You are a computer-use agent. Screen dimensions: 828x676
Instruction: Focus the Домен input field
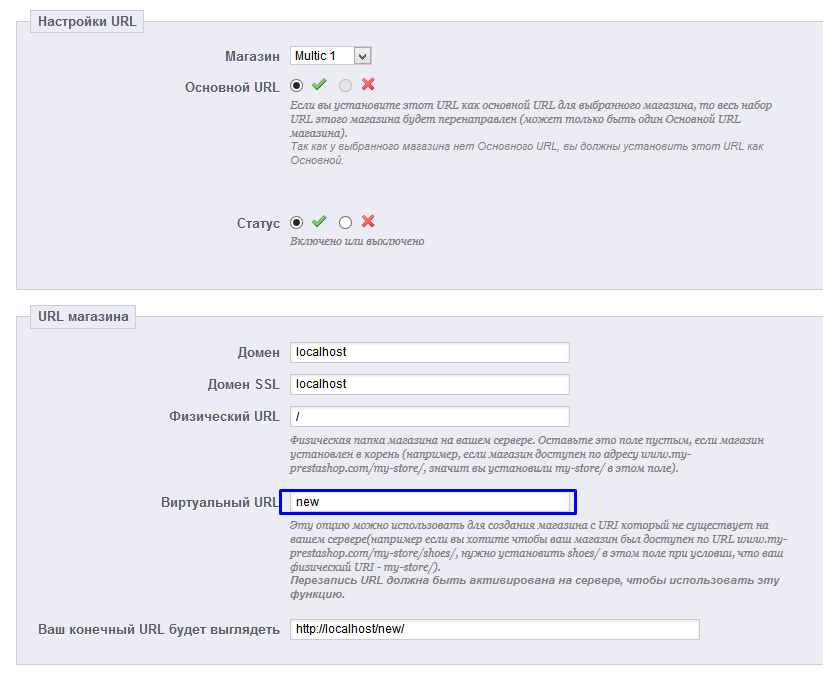point(429,352)
